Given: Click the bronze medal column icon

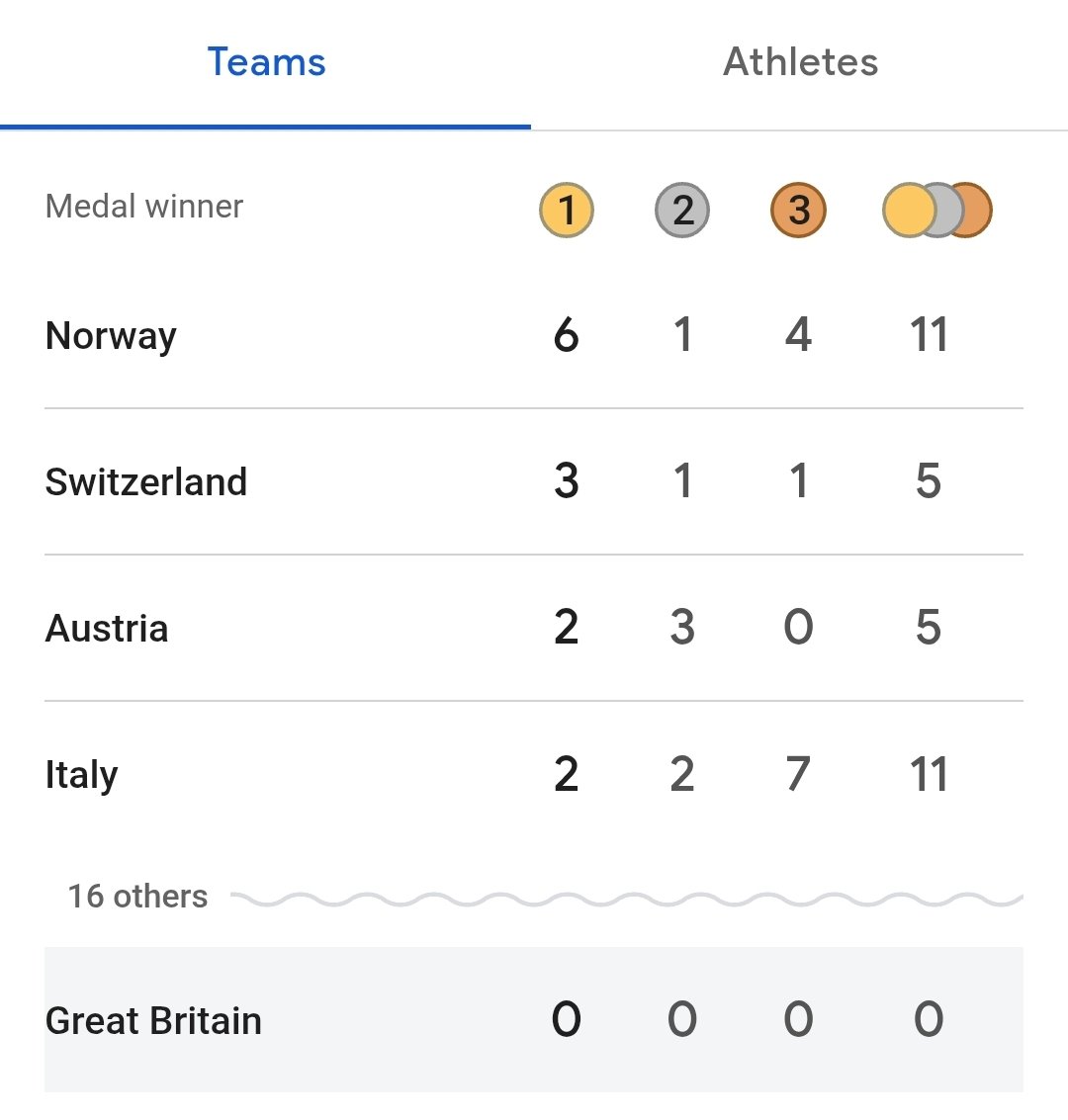Looking at the screenshot, I should 798,211.
